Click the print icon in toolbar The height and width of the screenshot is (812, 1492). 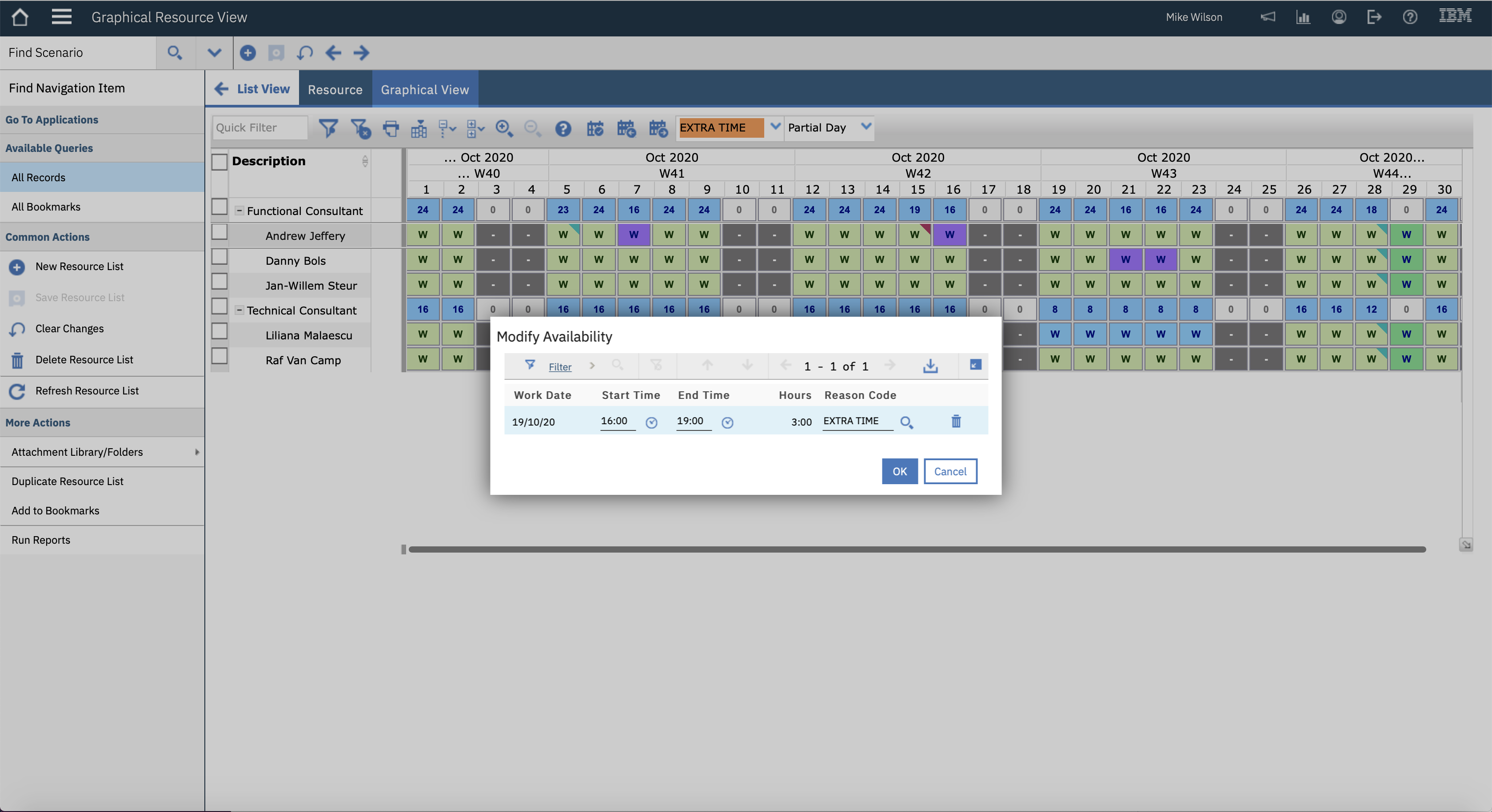[391, 128]
